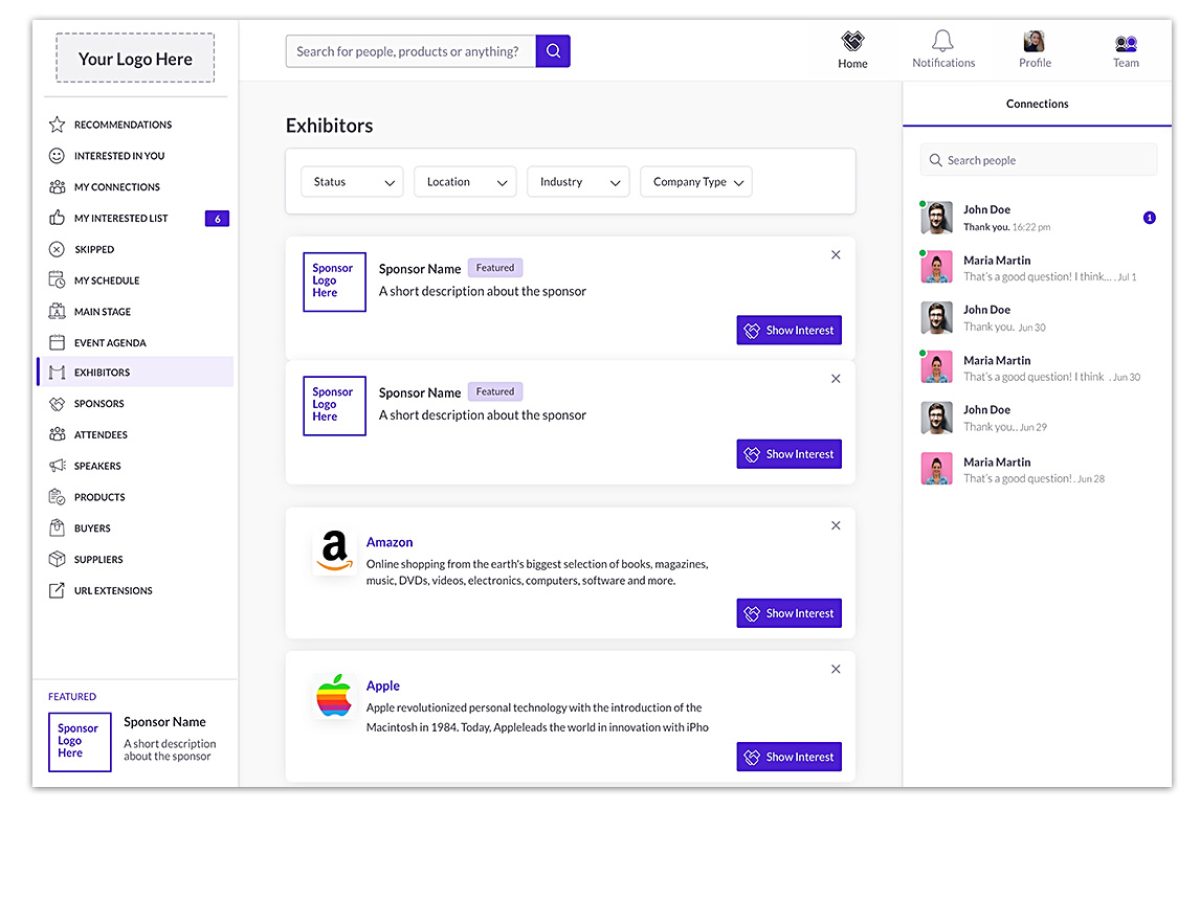Select Sponsors in the sidebar
The image size is (1200, 900).
click(x=99, y=404)
